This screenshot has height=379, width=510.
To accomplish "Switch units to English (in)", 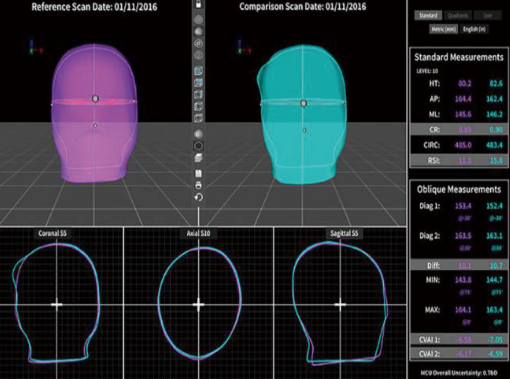I will [474, 29].
